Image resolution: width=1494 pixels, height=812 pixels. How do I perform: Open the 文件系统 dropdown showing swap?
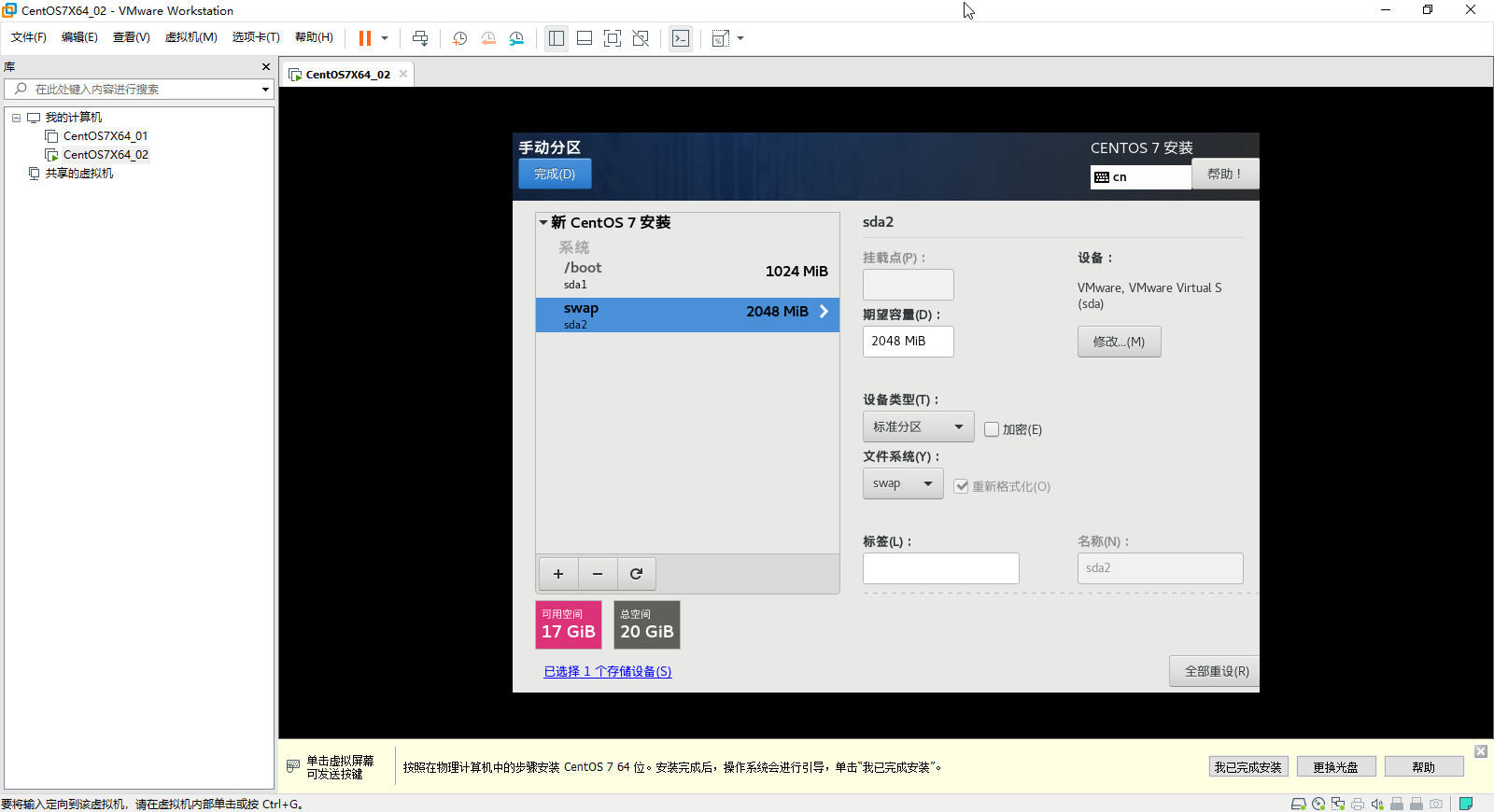(903, 483)
